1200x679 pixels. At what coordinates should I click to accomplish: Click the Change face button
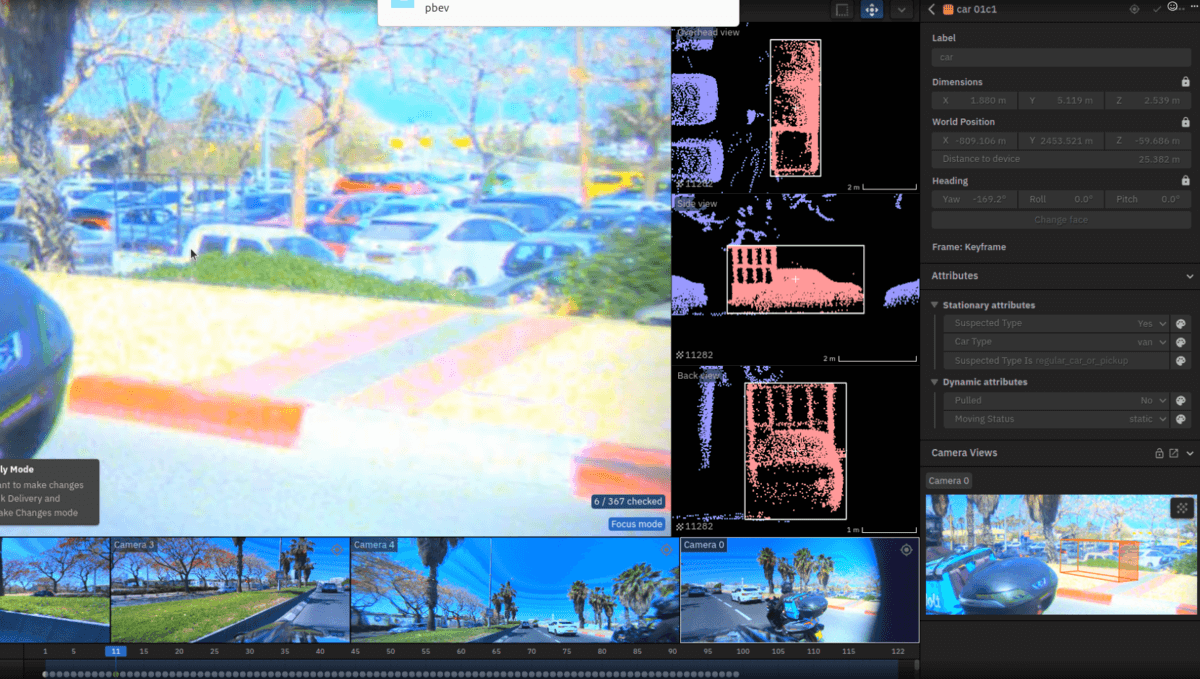1060,219
